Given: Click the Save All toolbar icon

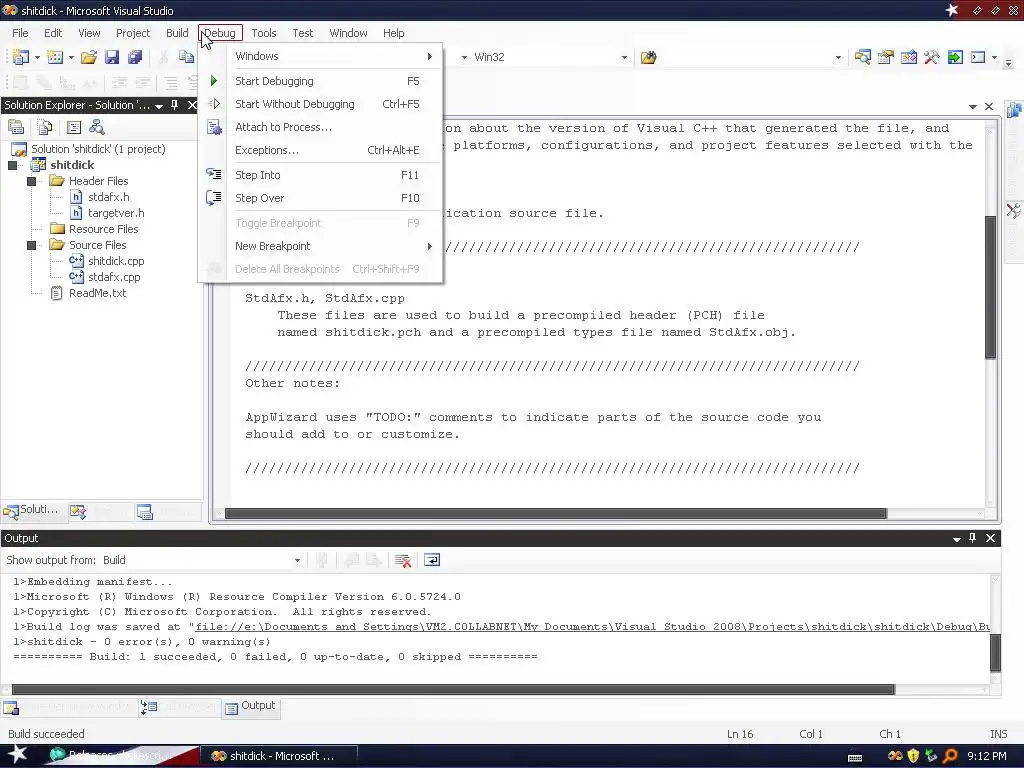Looking at the screenshot, I should point(135,57).
